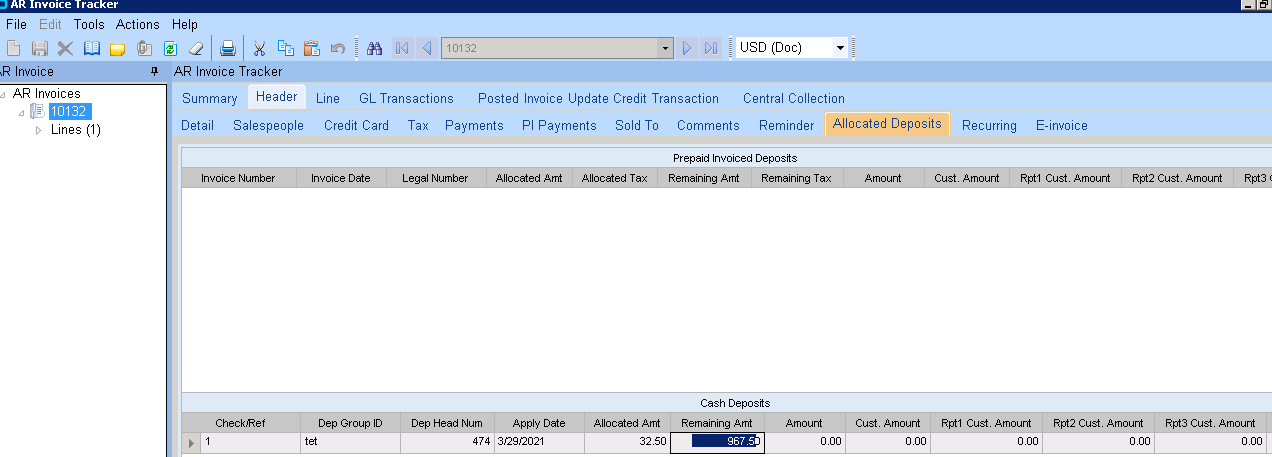
Task: Switch to the Line tab
Action: click(328, 98)
